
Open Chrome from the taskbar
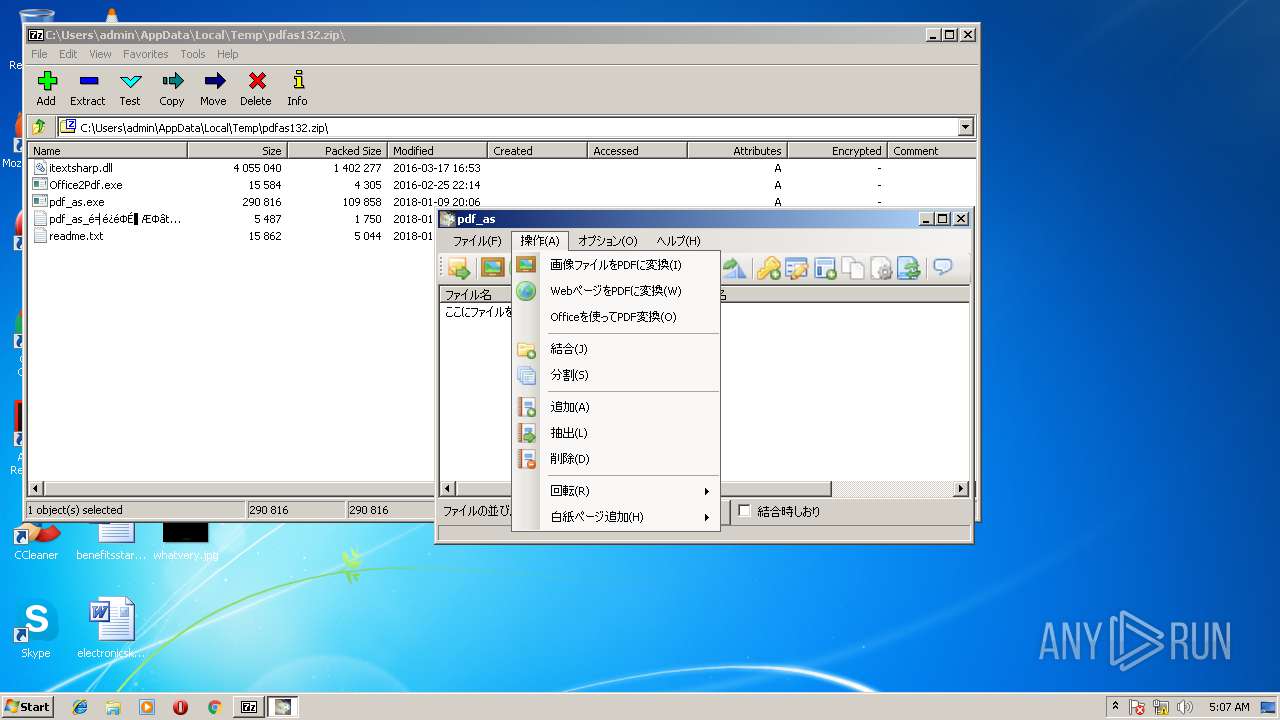coord(214,707)
